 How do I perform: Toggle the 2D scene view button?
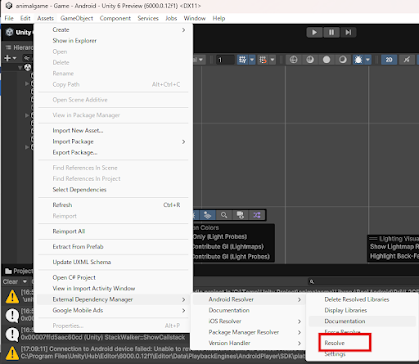click(389, 60)
